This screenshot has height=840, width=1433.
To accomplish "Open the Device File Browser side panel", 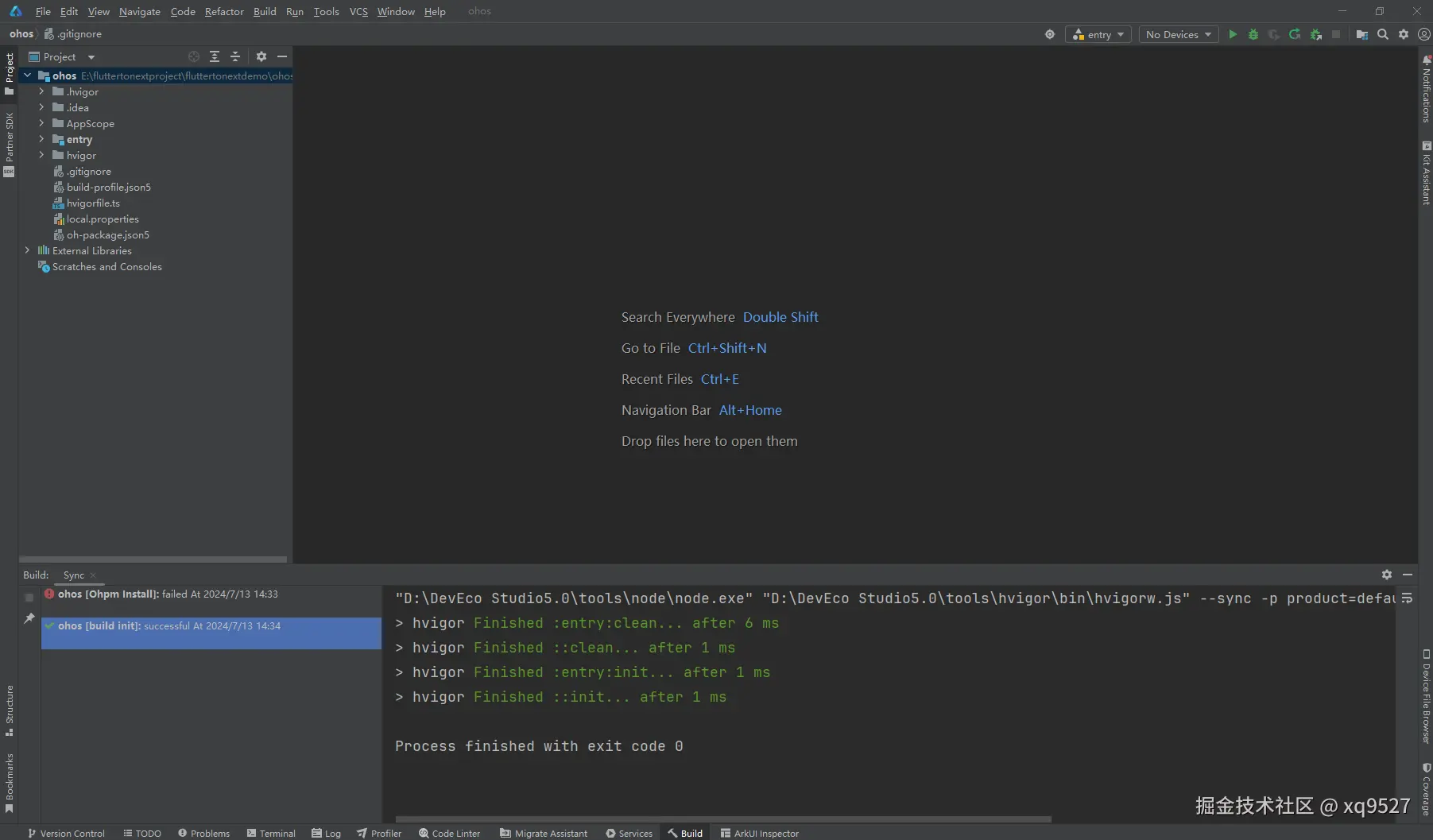I will 1426,697.
